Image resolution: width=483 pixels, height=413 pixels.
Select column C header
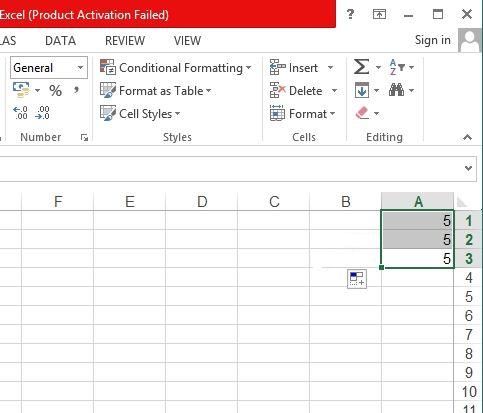coord(274,202)
